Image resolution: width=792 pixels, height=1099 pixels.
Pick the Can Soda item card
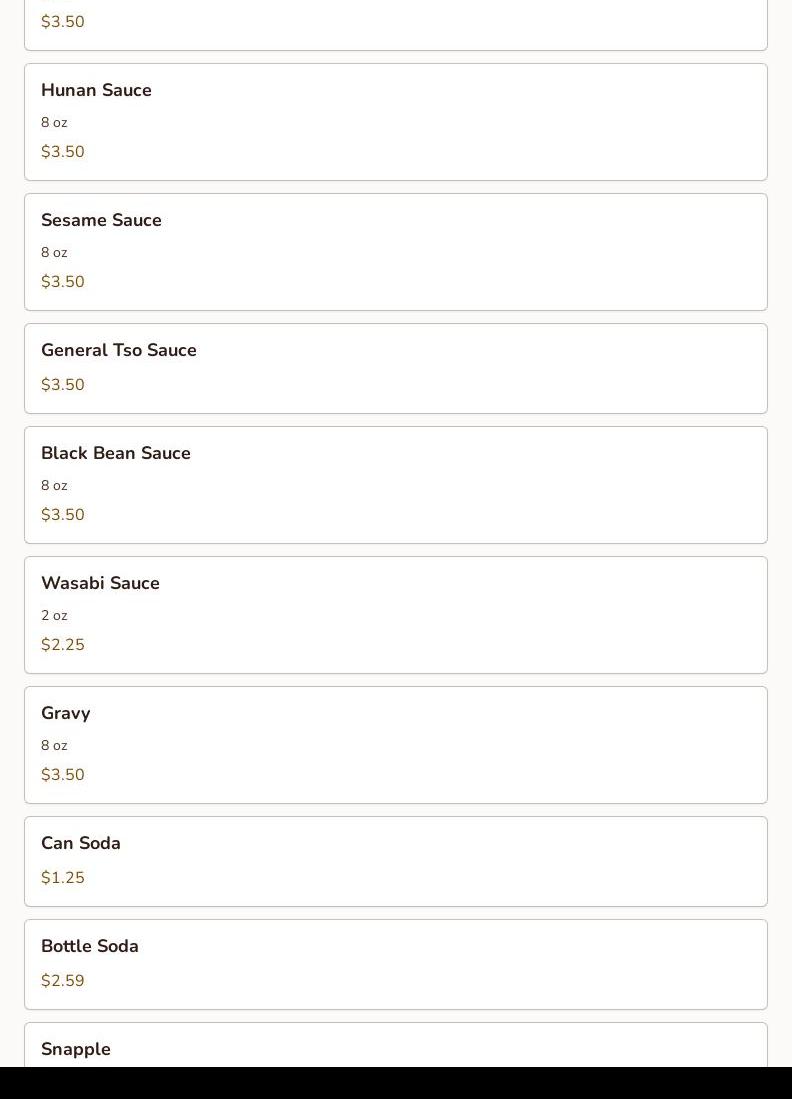pyautogui.click(x=396, y=861)
